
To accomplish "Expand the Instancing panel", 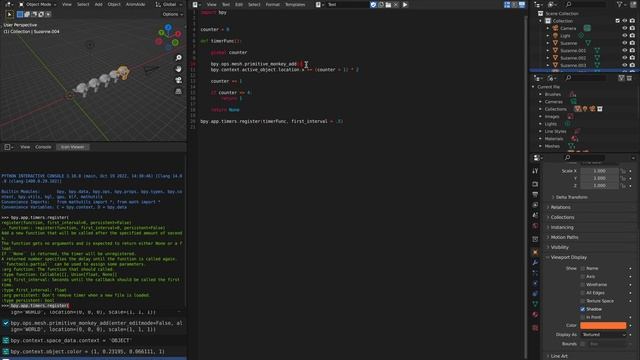I will [x=562, y=227].
